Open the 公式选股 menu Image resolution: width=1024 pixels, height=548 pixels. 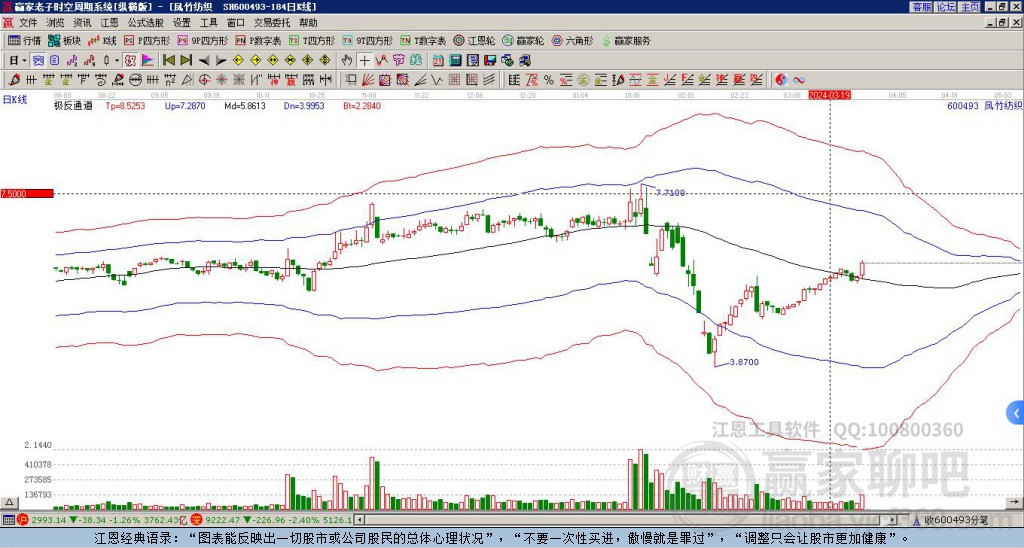146,23
